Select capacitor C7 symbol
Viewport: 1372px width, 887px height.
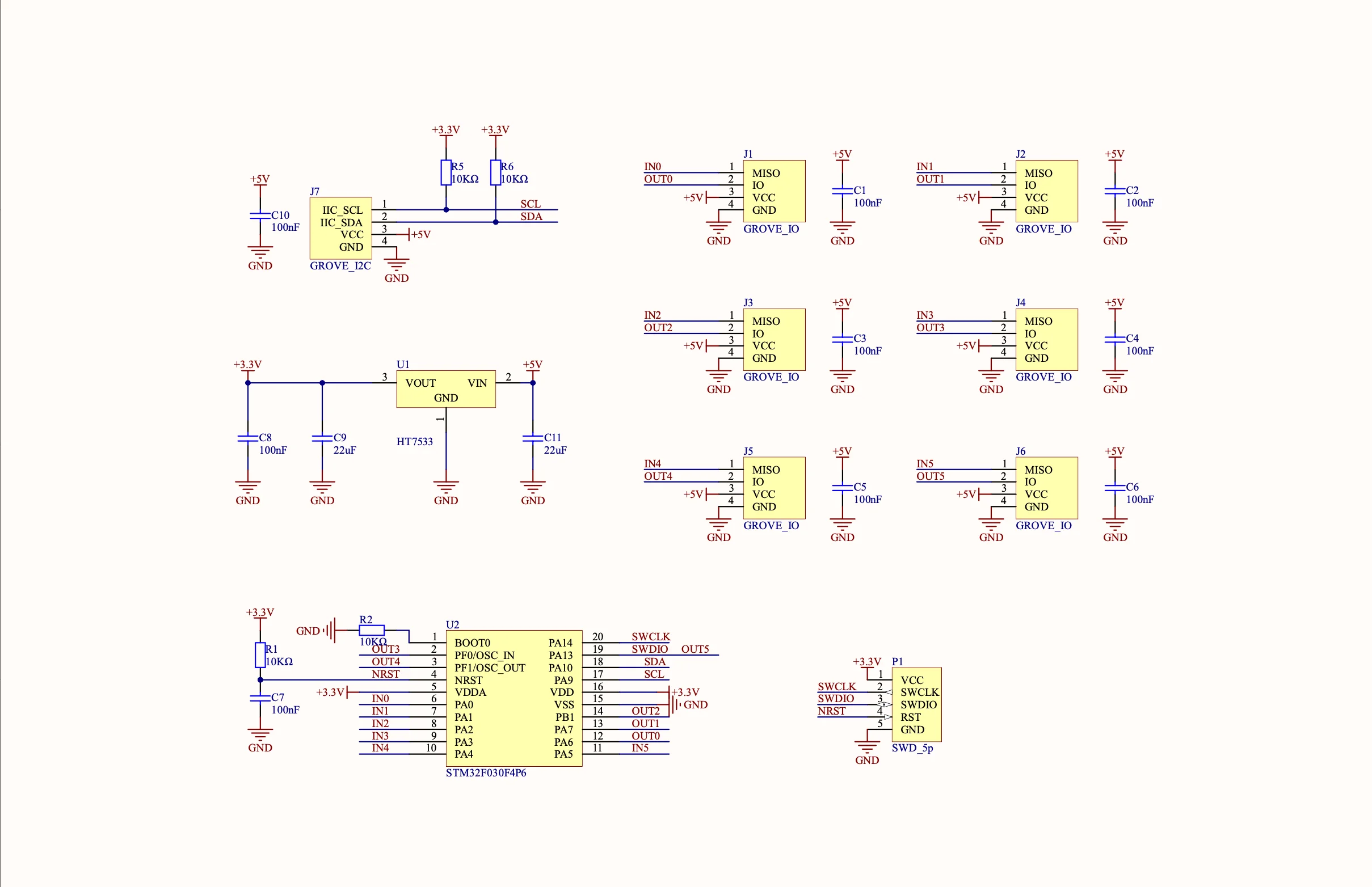point(260,698)
